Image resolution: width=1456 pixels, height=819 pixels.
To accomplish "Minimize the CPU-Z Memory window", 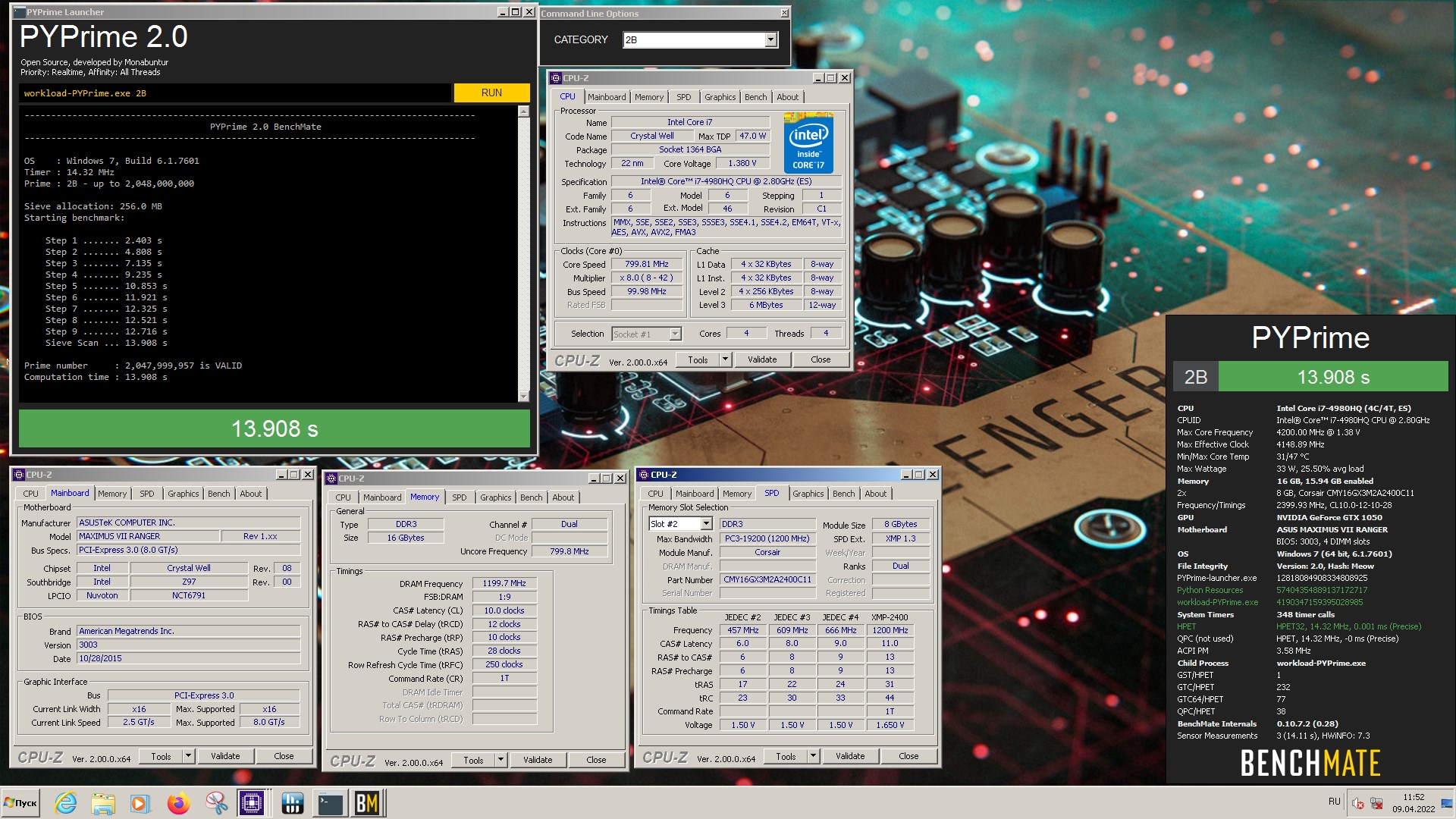I will pos(593,479).
